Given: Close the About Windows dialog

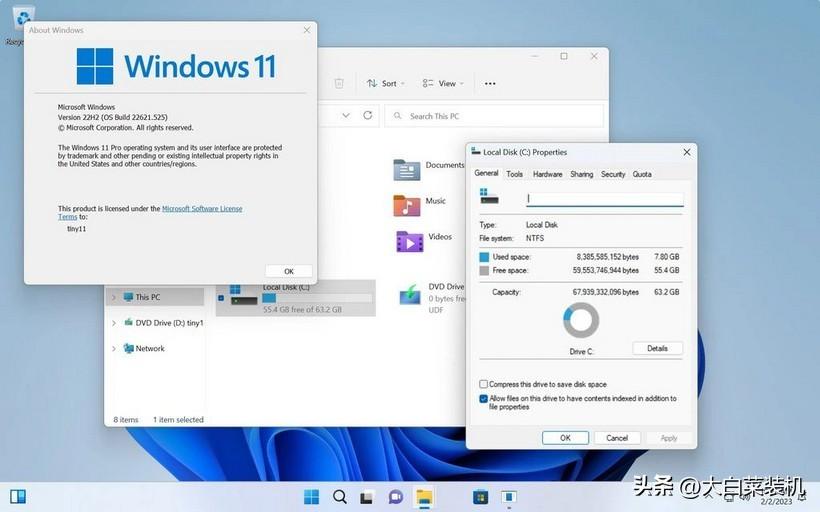Looking at the screenshot, I should click(x=307, y=30).
